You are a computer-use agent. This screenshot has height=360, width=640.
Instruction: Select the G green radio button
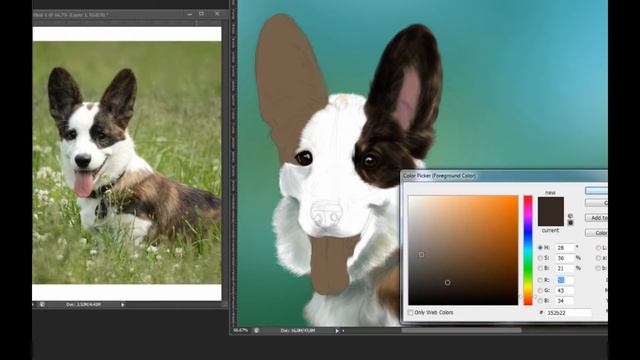(x=540, y=290)
